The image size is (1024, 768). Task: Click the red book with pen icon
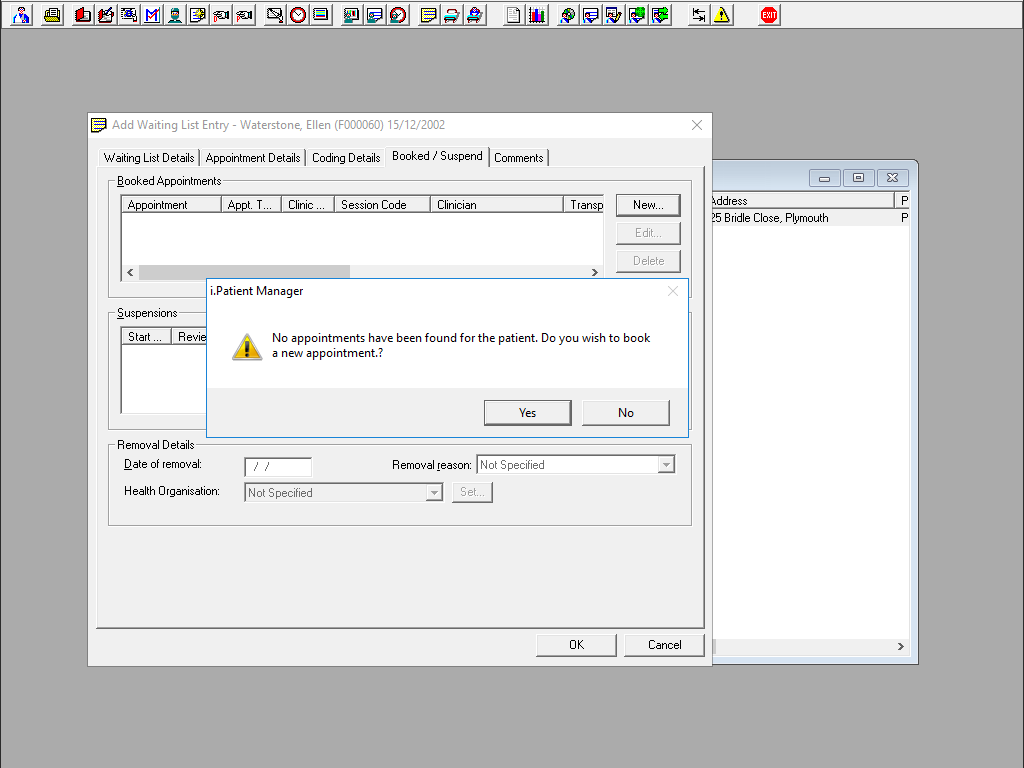coord(106,14)
